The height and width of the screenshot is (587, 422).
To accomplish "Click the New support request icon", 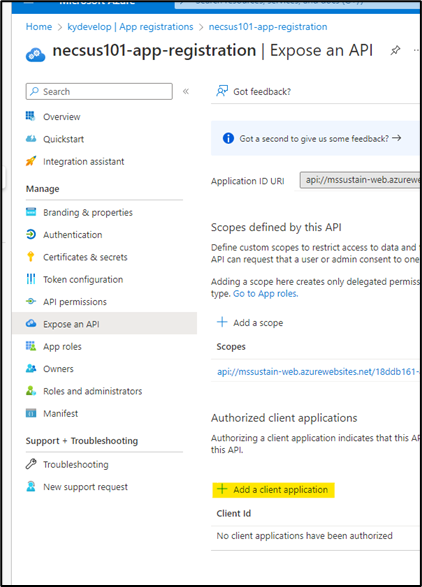I will (31, 487).
